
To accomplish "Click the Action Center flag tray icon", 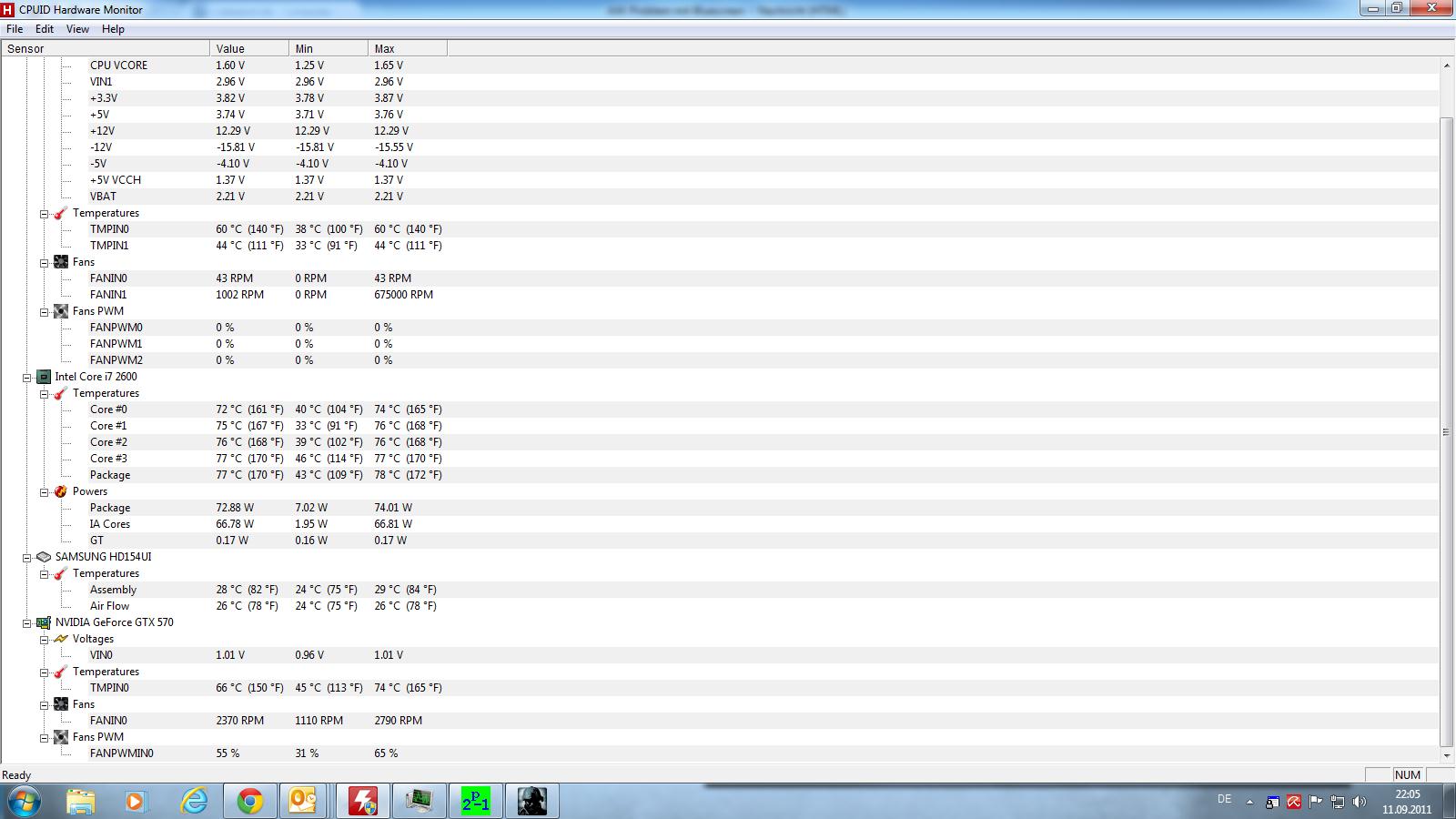I will coord(1316,802).
